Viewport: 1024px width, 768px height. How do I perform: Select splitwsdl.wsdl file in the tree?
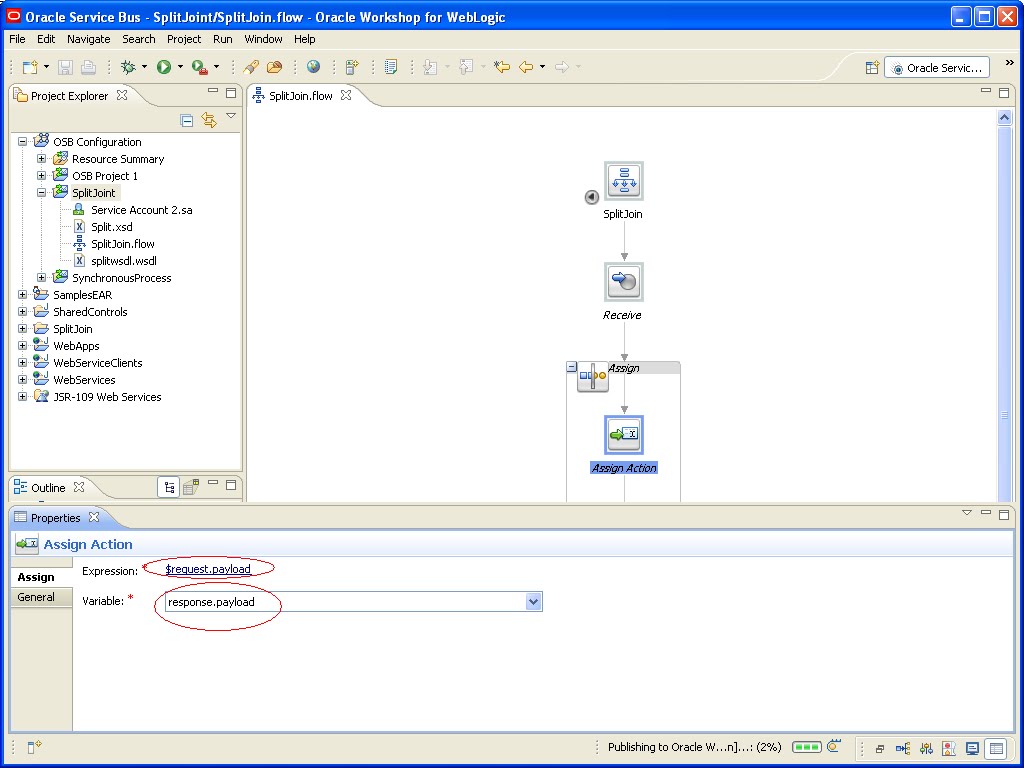124,261
